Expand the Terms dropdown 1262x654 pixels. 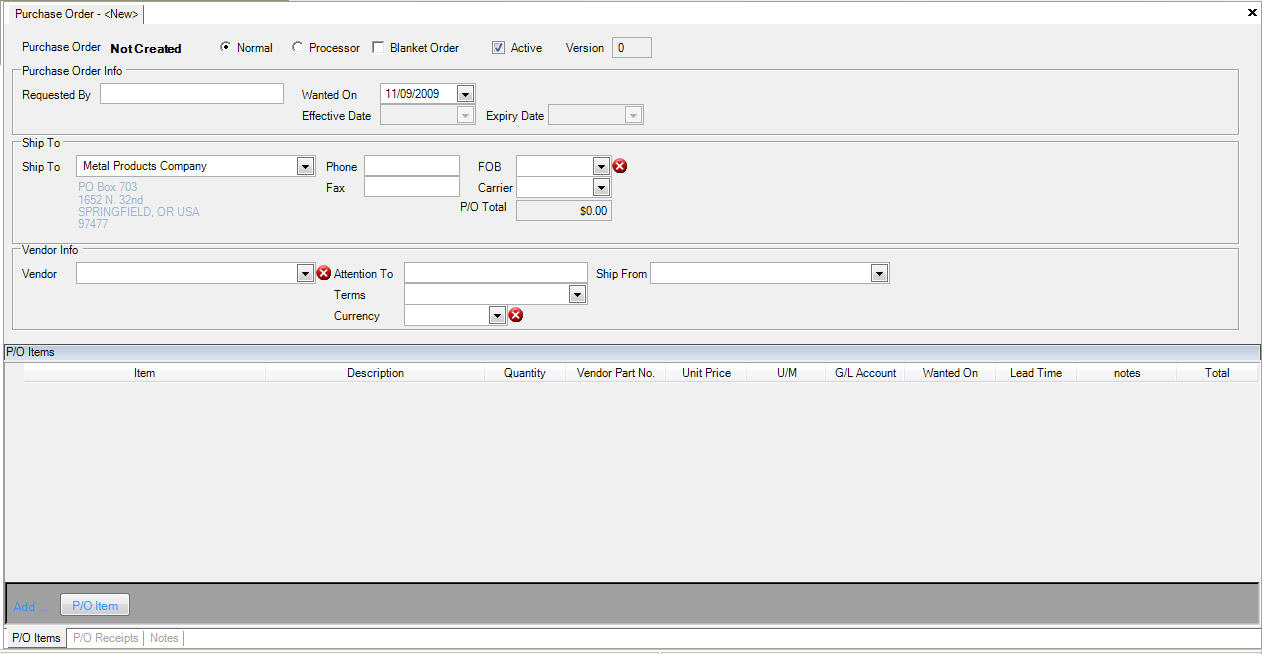tap(577, 294)
